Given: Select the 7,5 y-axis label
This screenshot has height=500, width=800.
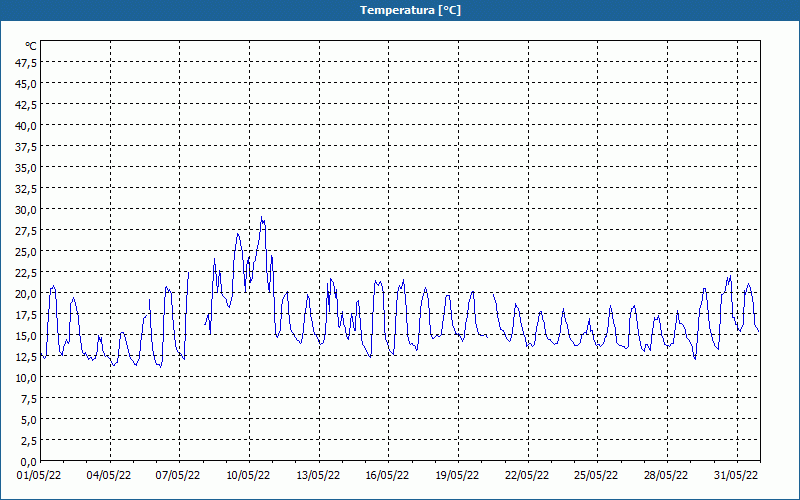Looking at the screenshot, I should tap(29, 399).
